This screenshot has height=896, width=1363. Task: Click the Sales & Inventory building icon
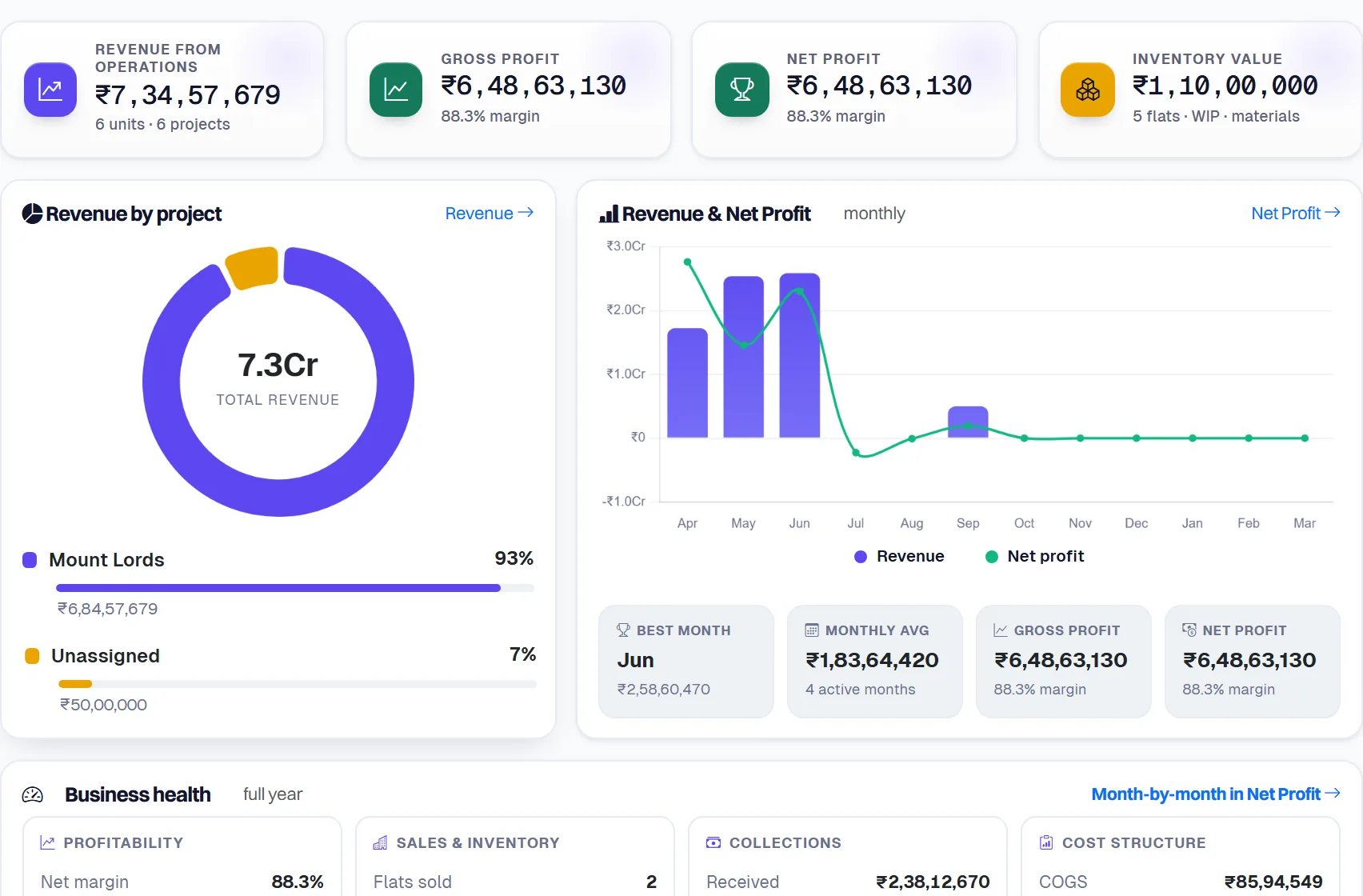(380, 843)
